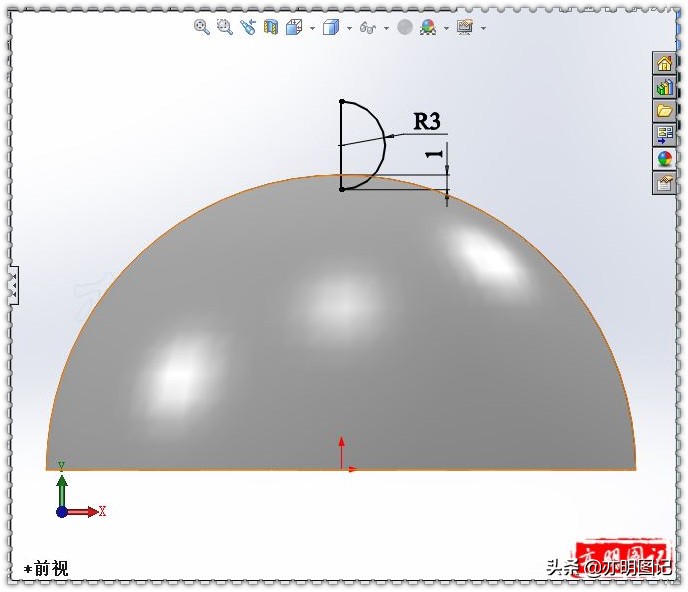Click the View Settings monitor icon
The width and height of the screenshot is (688, 592).
tap(465, 27)
